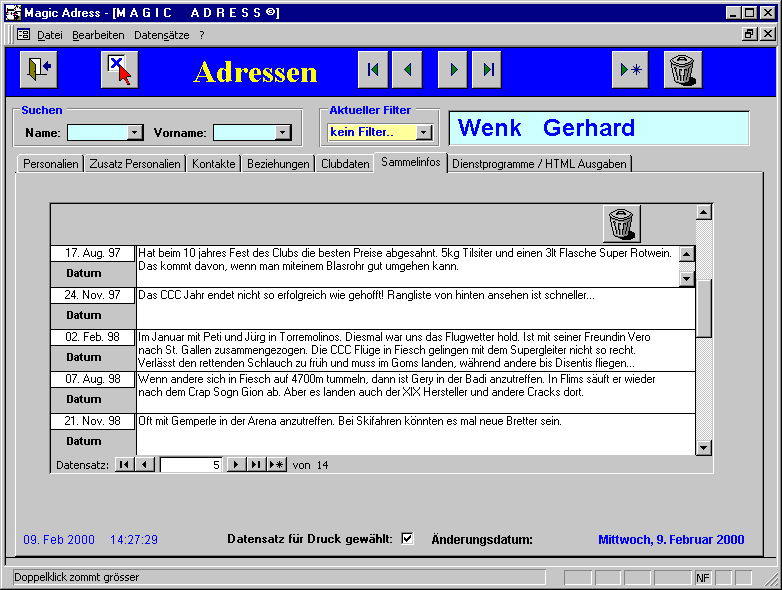
Task: Open the Name search dropdown
Action: click(135, 132)
